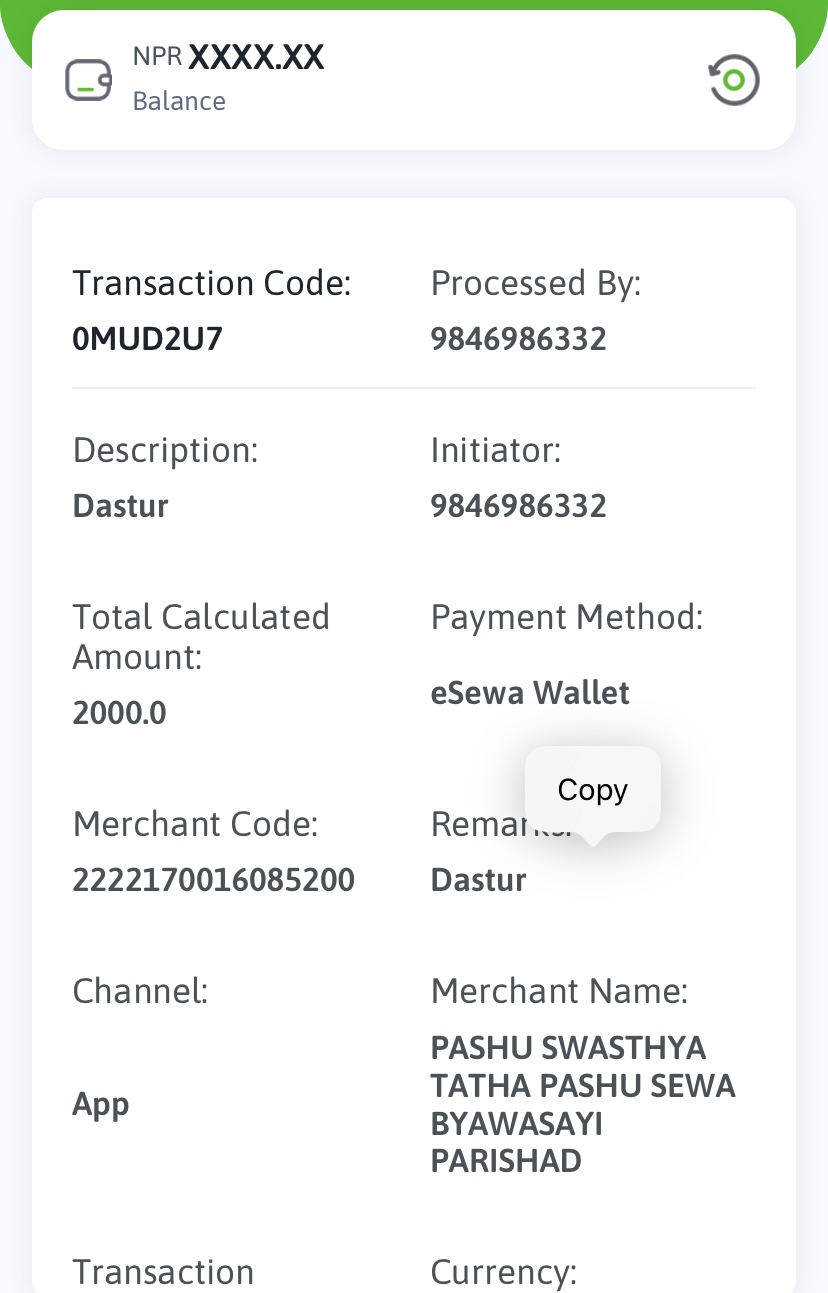Tap the Total Calculated Amount label
The width and height of the screenshot is (828, 1293).
(201, 637)
